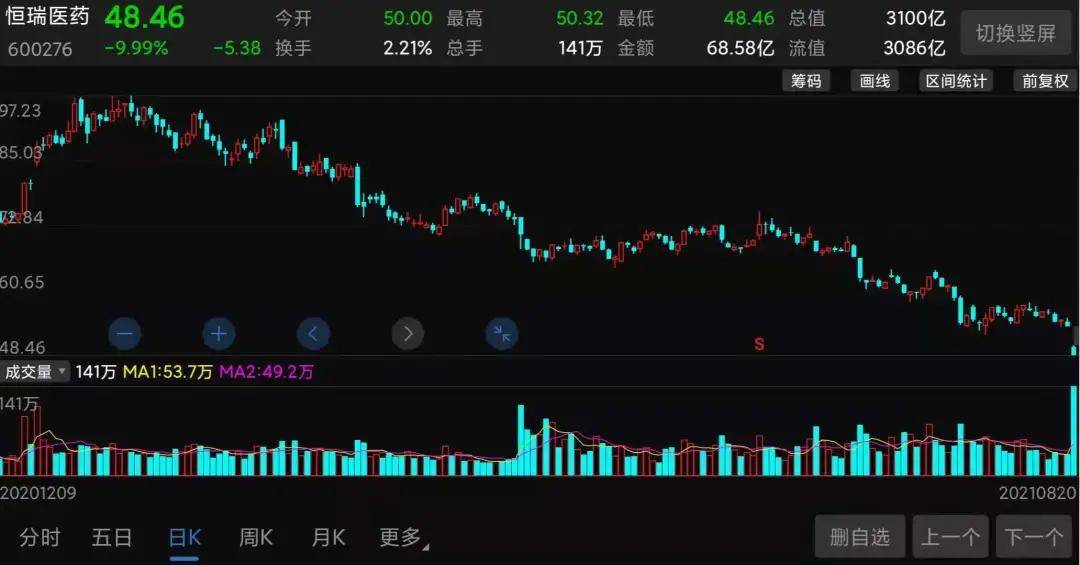Image resolution: width=1080 pixels, height=565 pixels.
Task: Click 删自选 to remove from watchlist
Action: (859, 537)
